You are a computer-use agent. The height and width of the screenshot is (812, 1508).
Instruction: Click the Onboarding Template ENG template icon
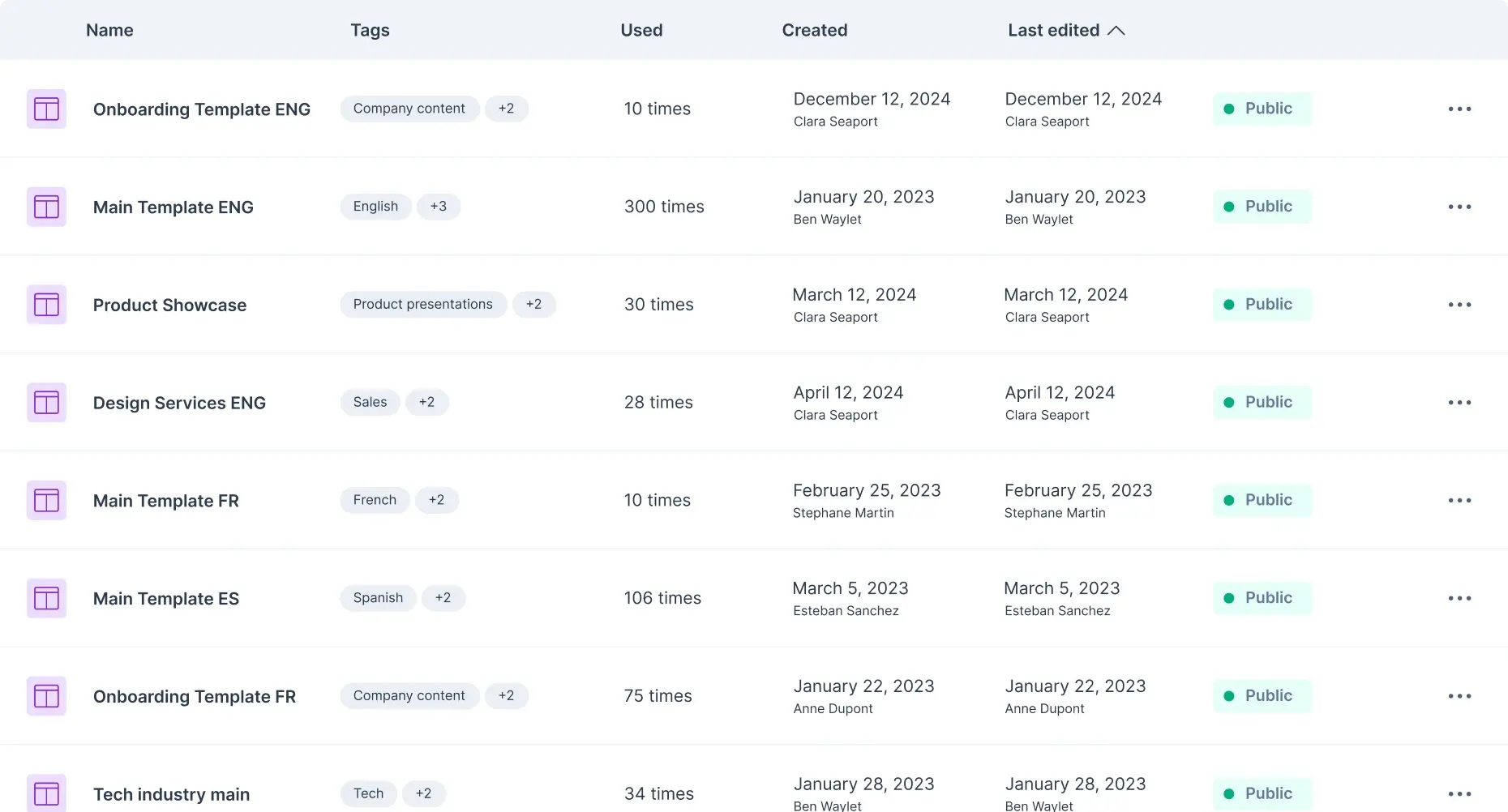pyautogui.click(x=46, y=109)
